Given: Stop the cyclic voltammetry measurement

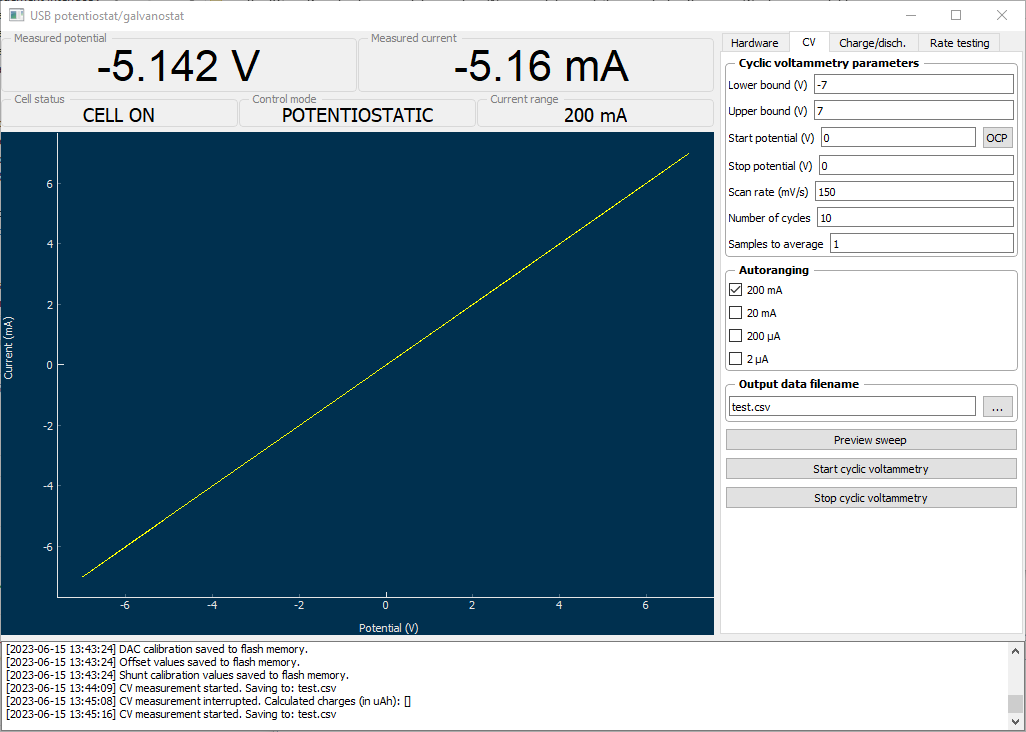Looking at the screenshot, I should [869, 497].
